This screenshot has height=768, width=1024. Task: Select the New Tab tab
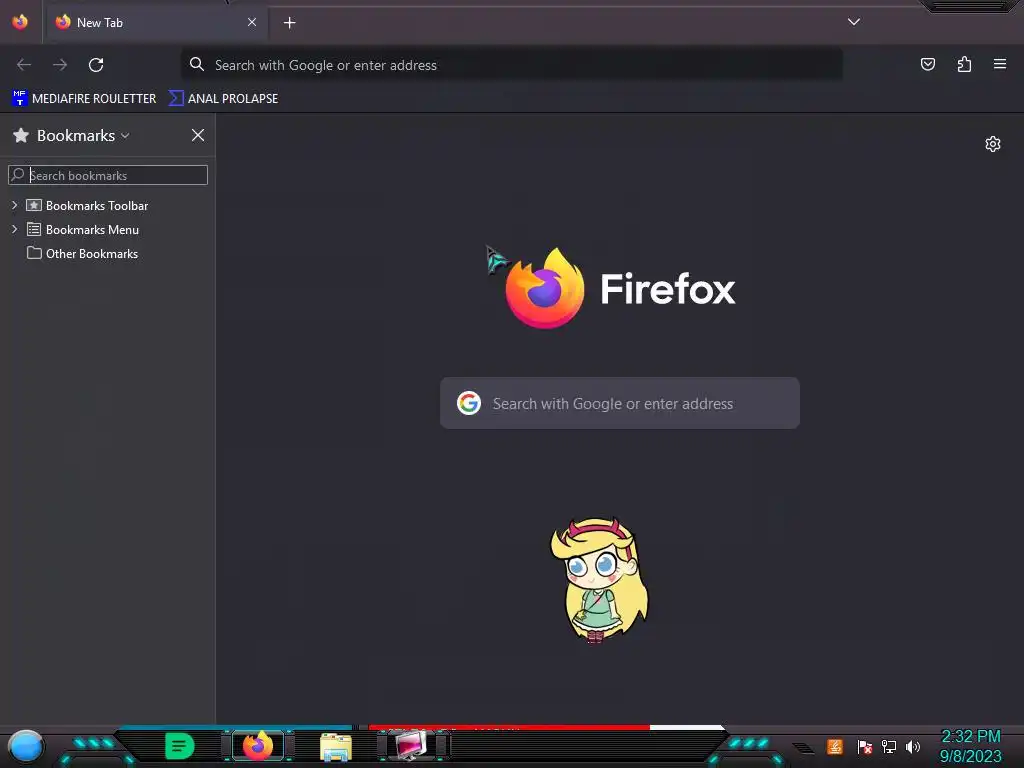[x=155, y=22]
